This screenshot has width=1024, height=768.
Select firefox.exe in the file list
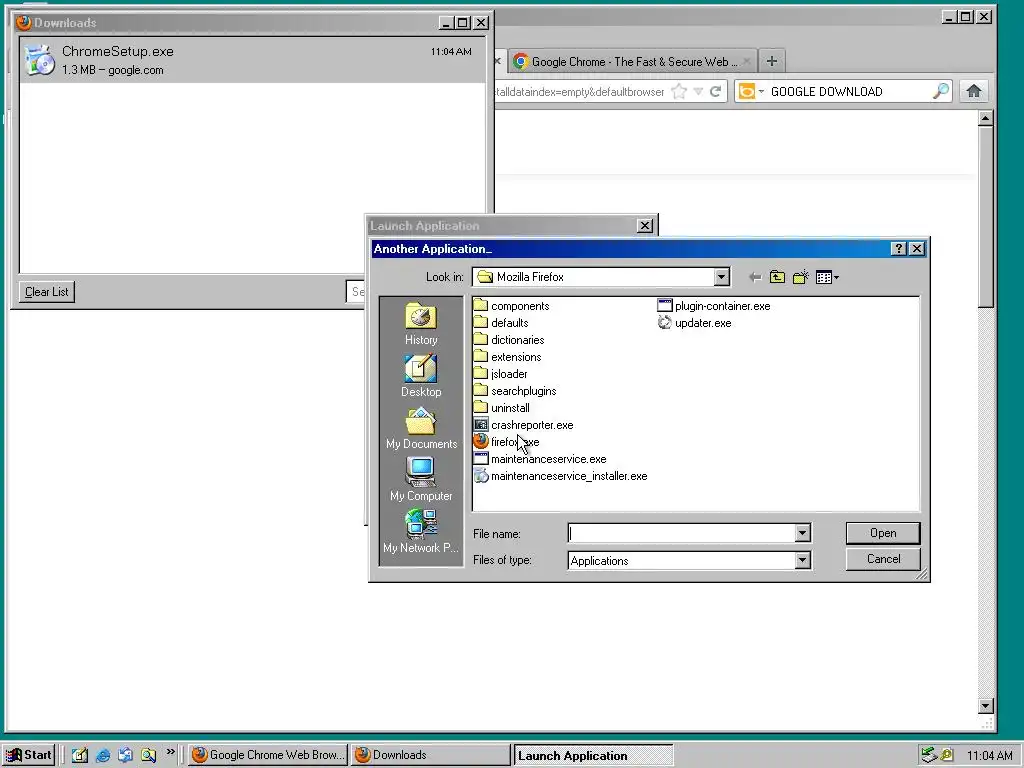coord(507,441)
